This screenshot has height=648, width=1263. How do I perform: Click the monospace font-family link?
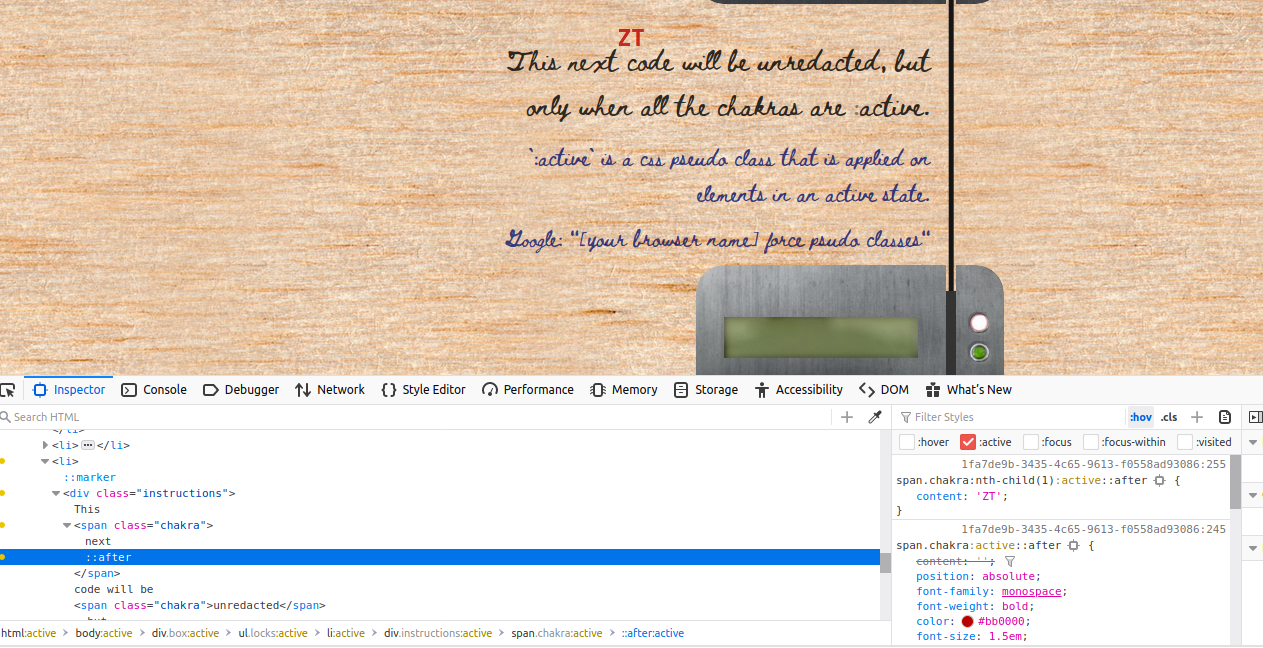tap(1033, 592)
